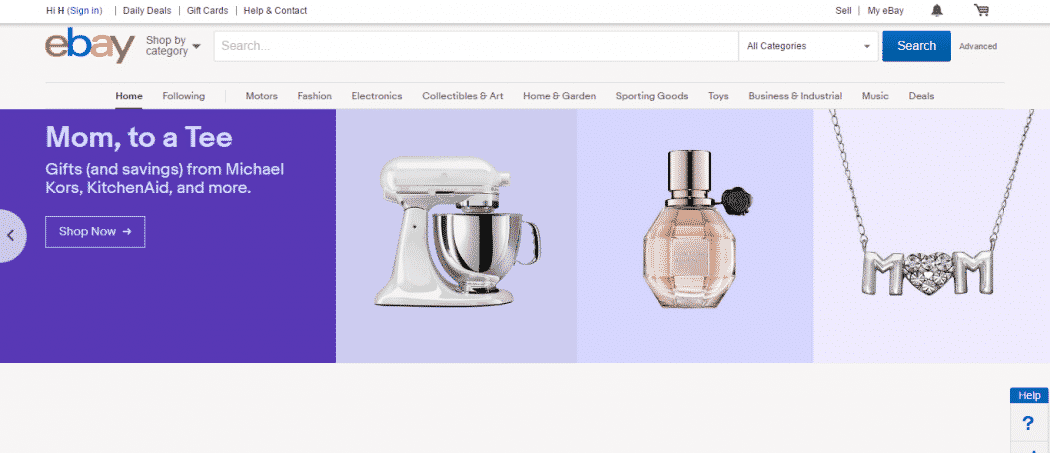Open the Home & Garden category
The height and width of the screenshot is (453, 1050).
coord(559,96)
